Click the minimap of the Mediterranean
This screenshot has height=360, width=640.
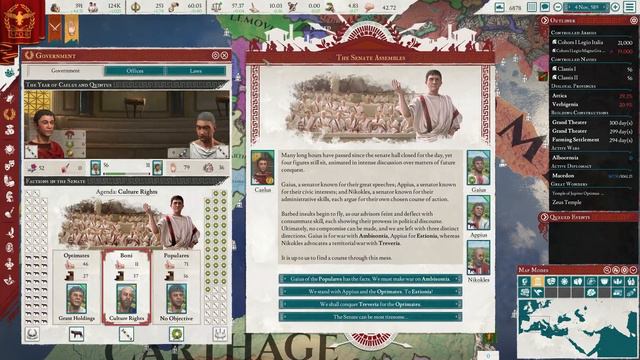pyautogui.click(x=577, y=328)
